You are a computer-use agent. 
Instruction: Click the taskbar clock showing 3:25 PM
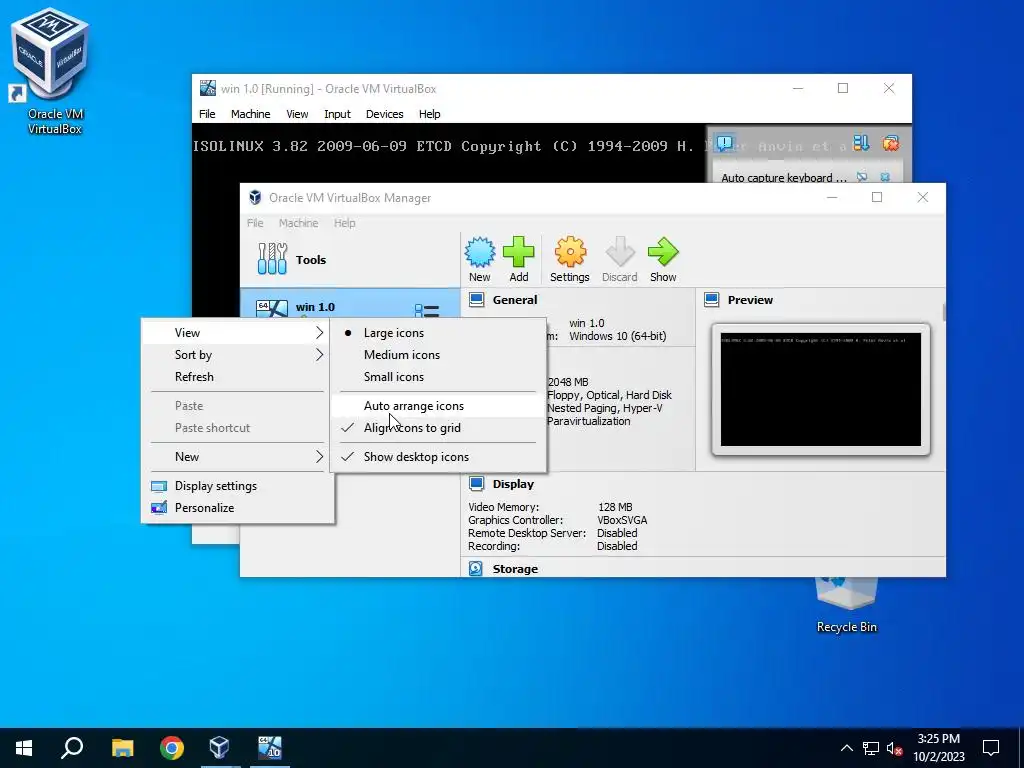tap(938, 748)
